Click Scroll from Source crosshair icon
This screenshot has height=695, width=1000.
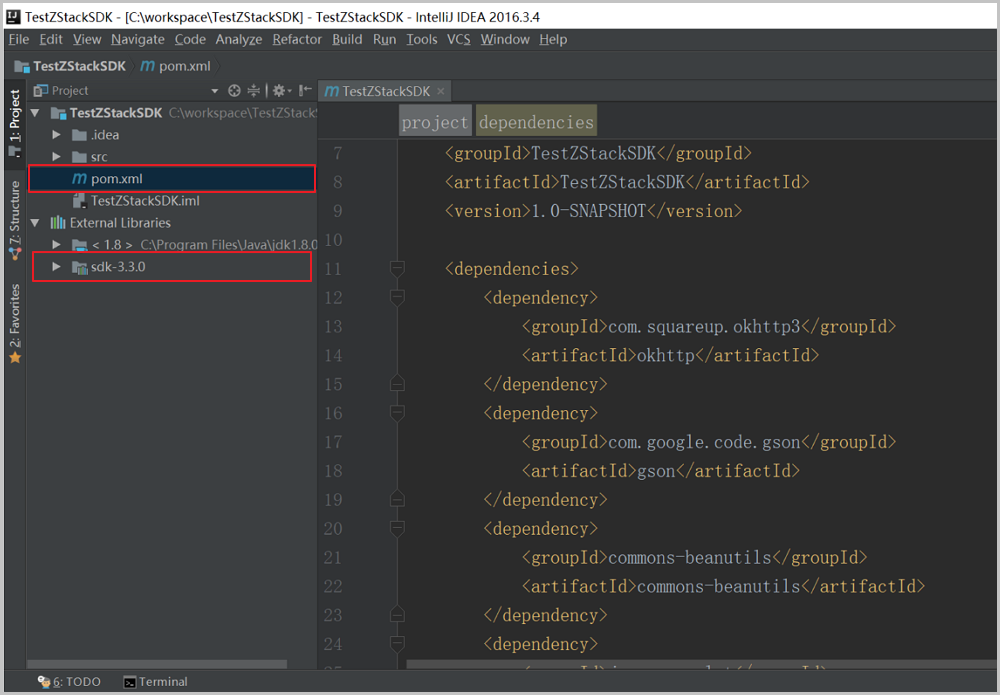click(x=234, y=90)
